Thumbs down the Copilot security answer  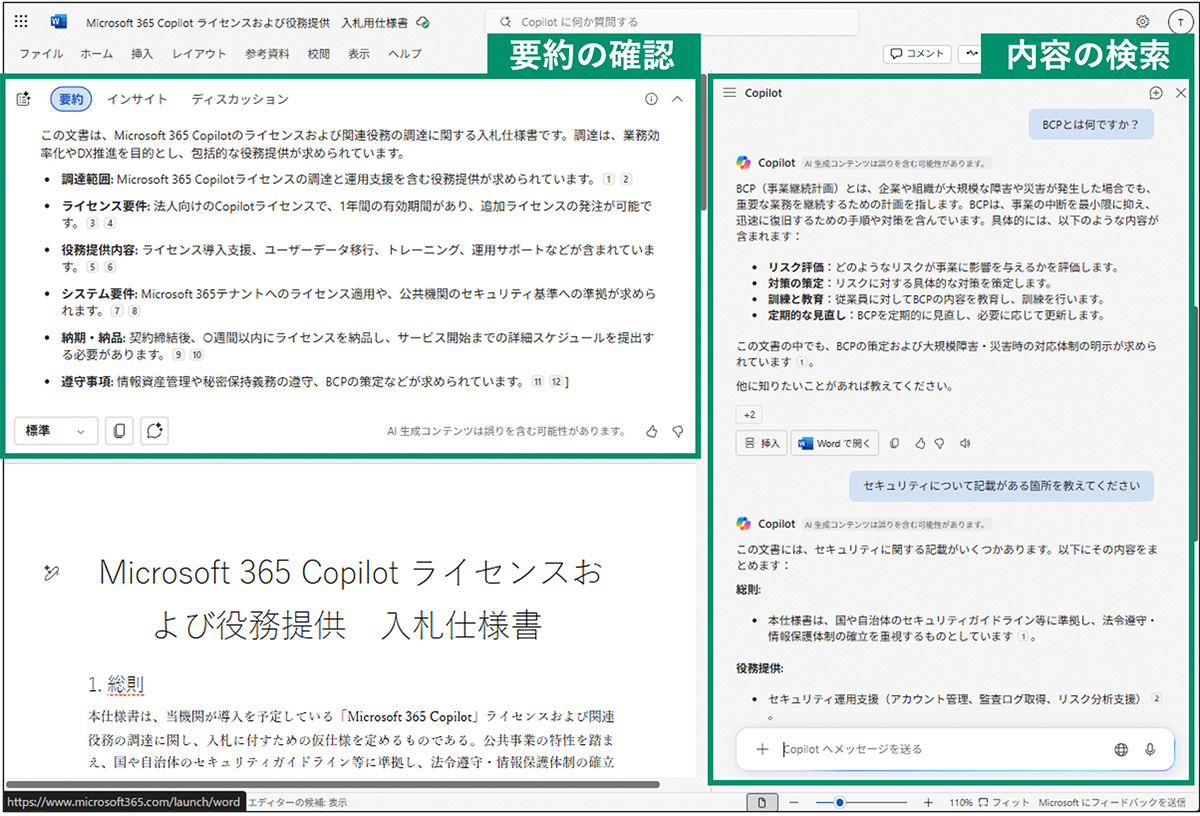[940, 443]
